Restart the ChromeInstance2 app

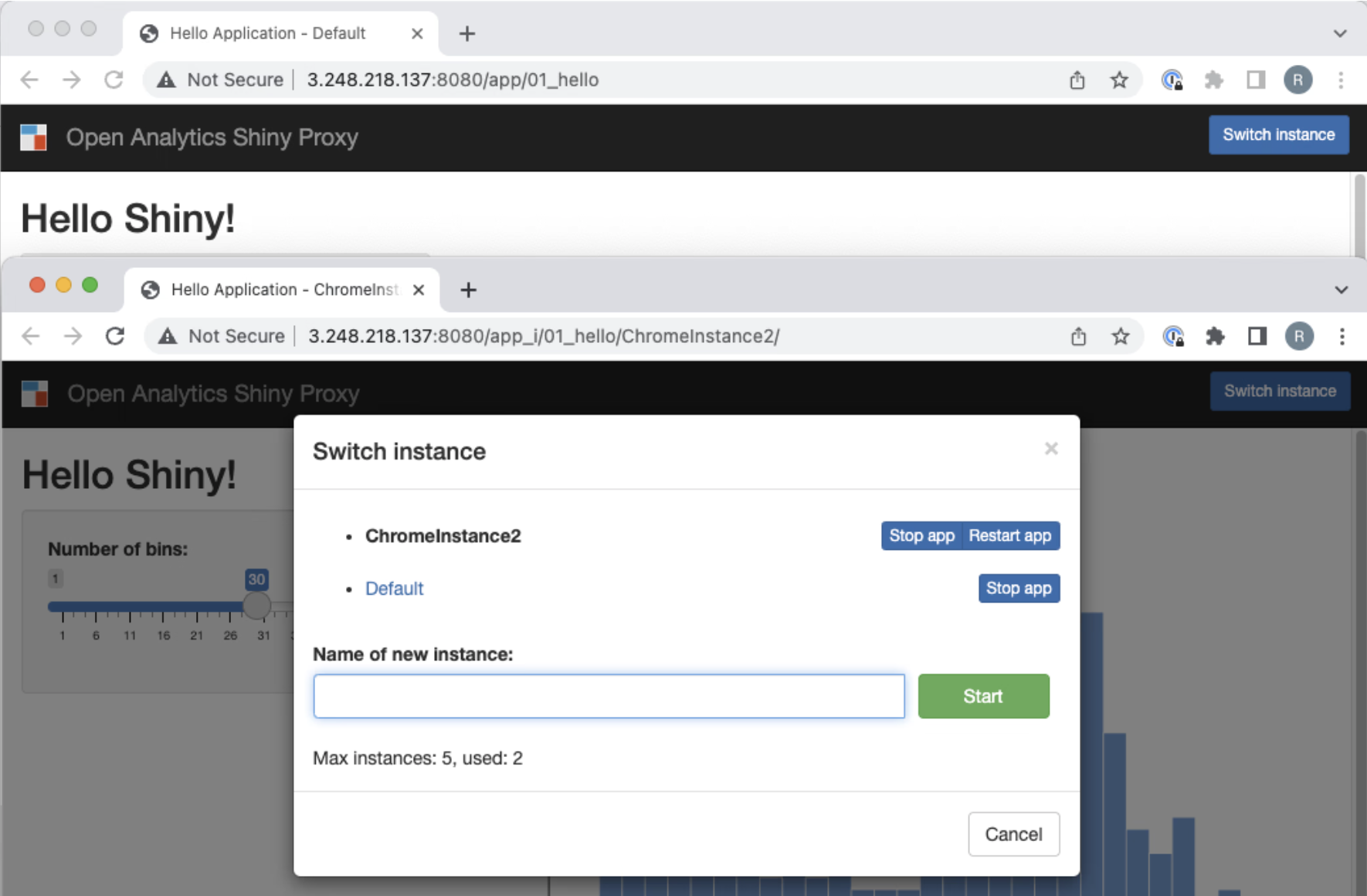pos(1010,535)
